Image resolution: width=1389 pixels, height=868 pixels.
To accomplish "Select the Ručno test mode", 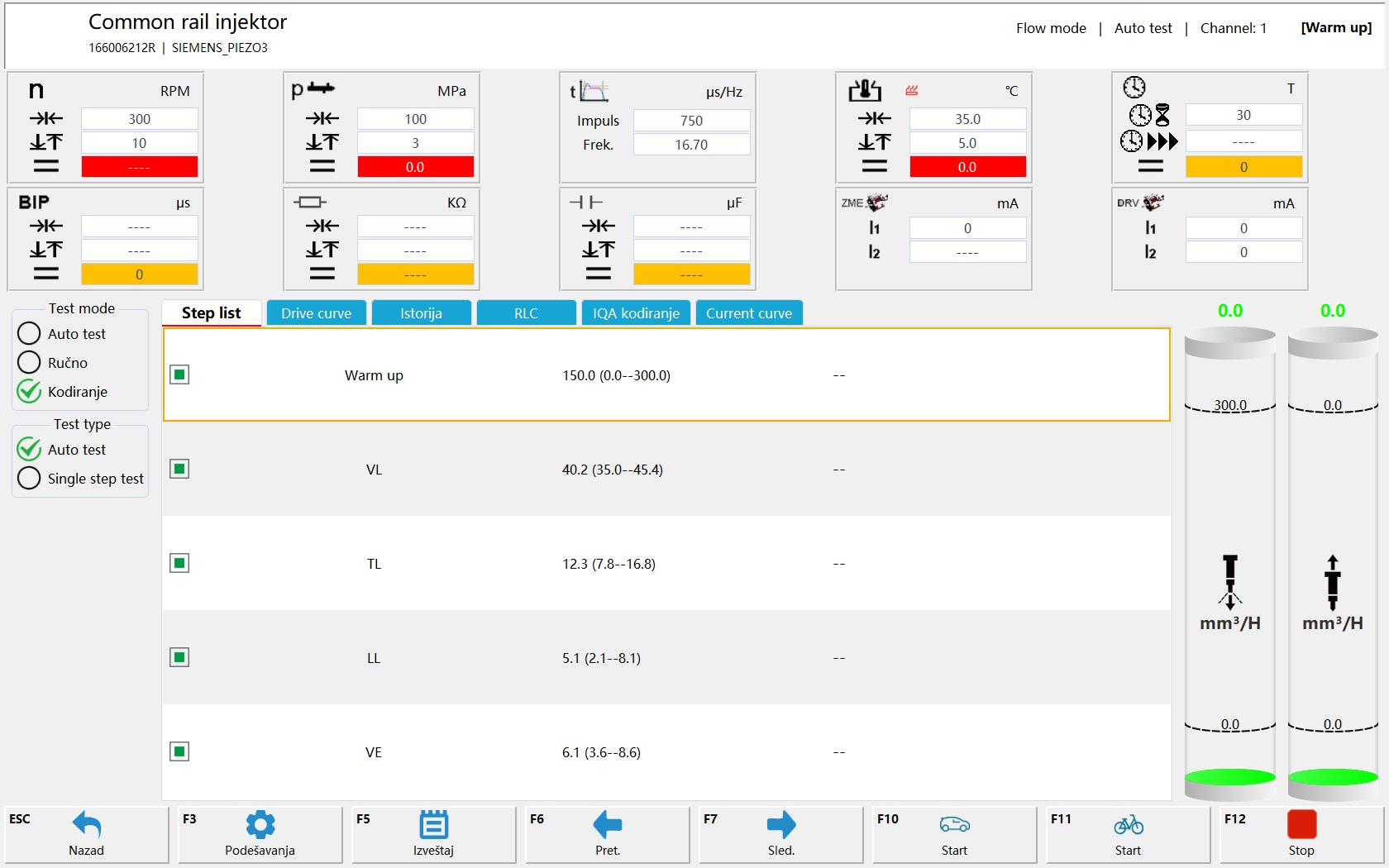I will click(x=29, y=363).
